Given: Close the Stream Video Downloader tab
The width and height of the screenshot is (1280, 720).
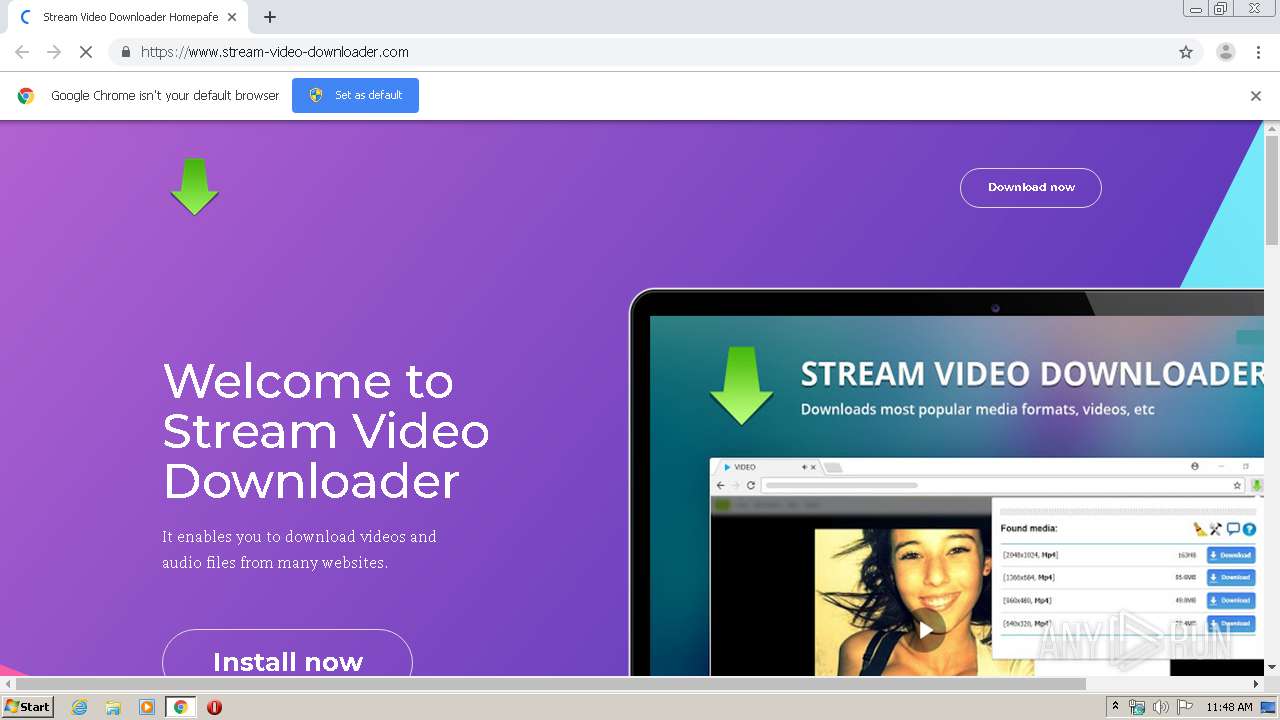Looking at the screenshot, I should (x=232, y=17).
